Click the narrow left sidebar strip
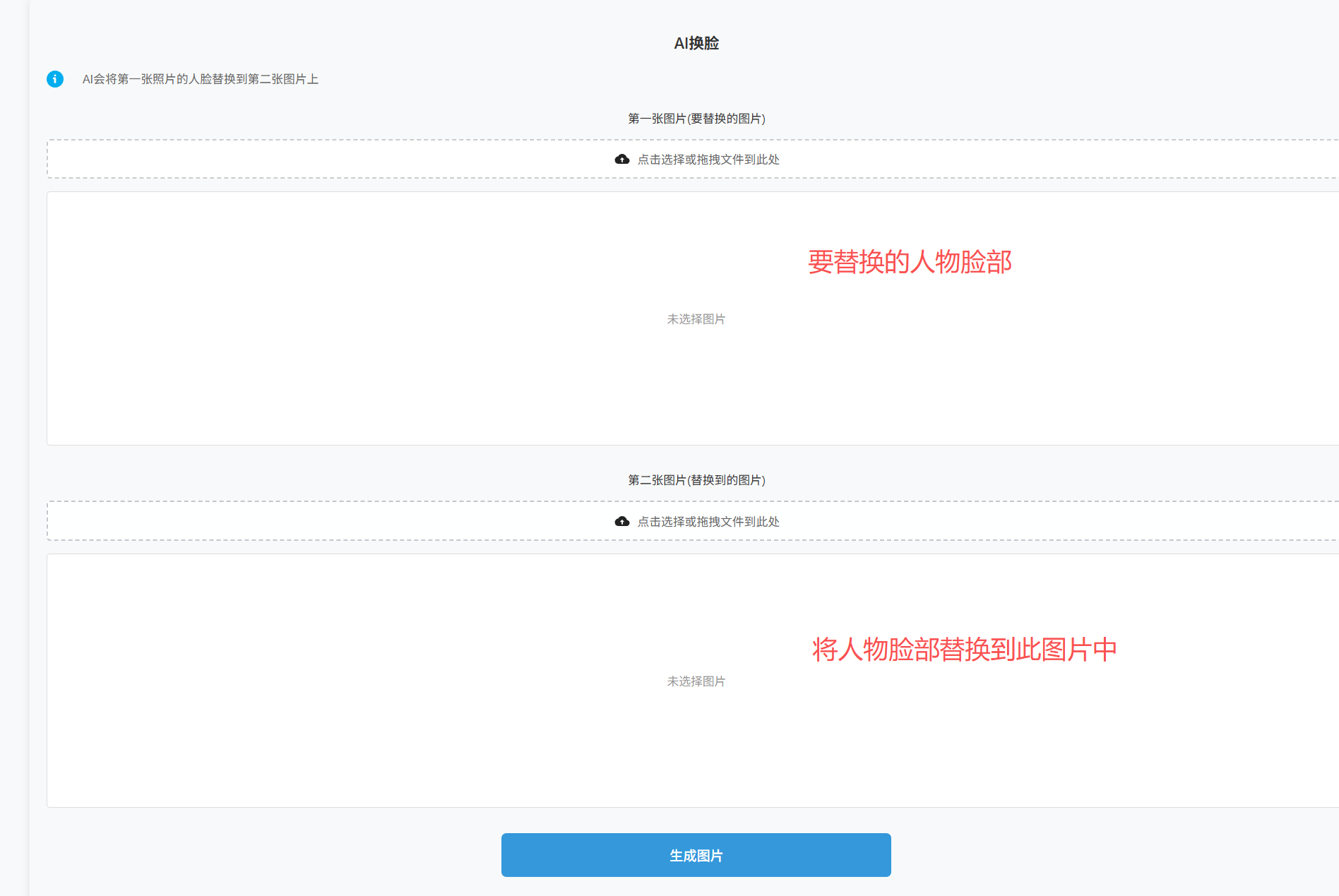This screenshot has width=1339, height=896. point(14,448)
